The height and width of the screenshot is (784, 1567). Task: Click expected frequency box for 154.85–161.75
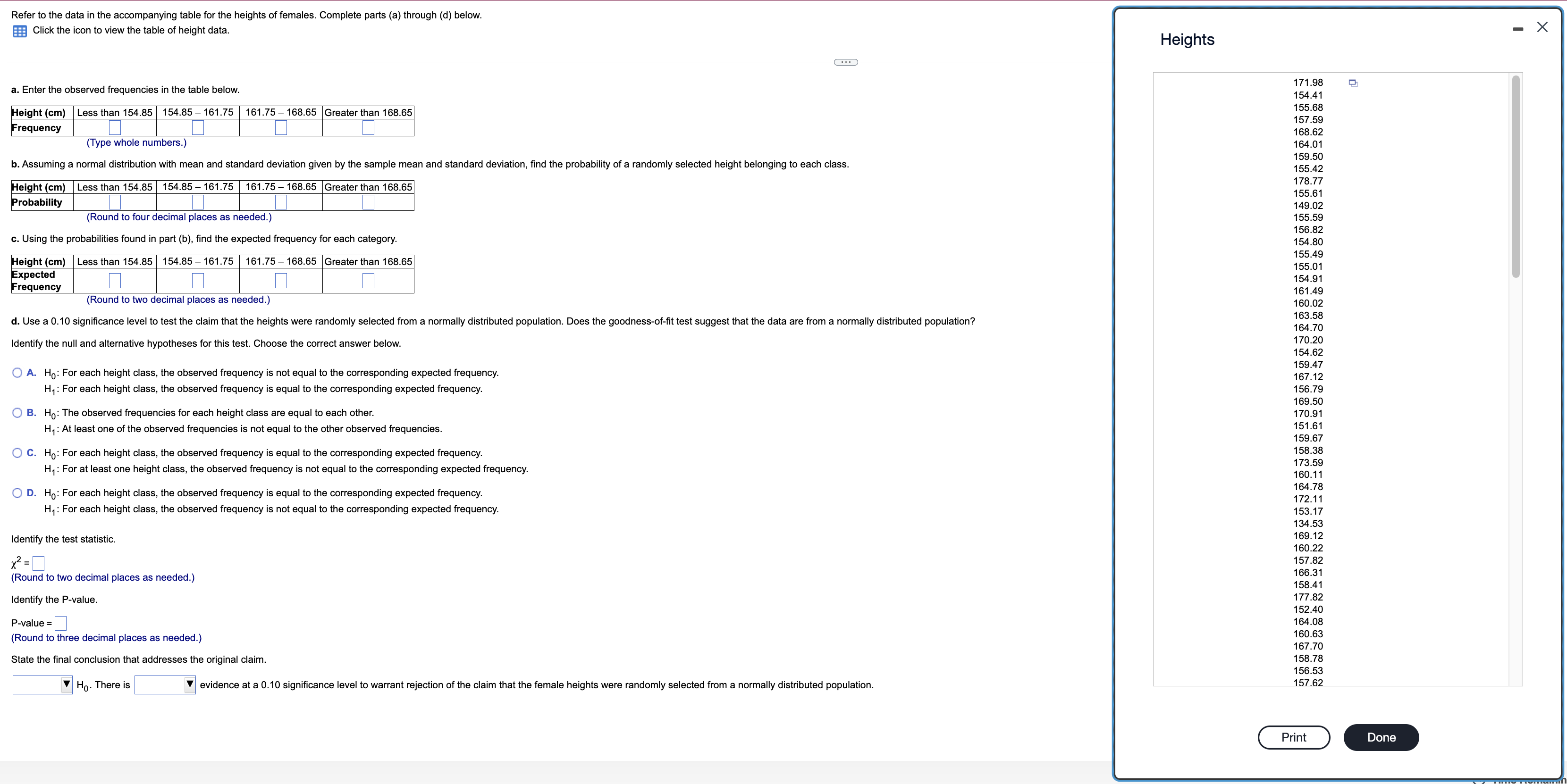pos(198,280)
